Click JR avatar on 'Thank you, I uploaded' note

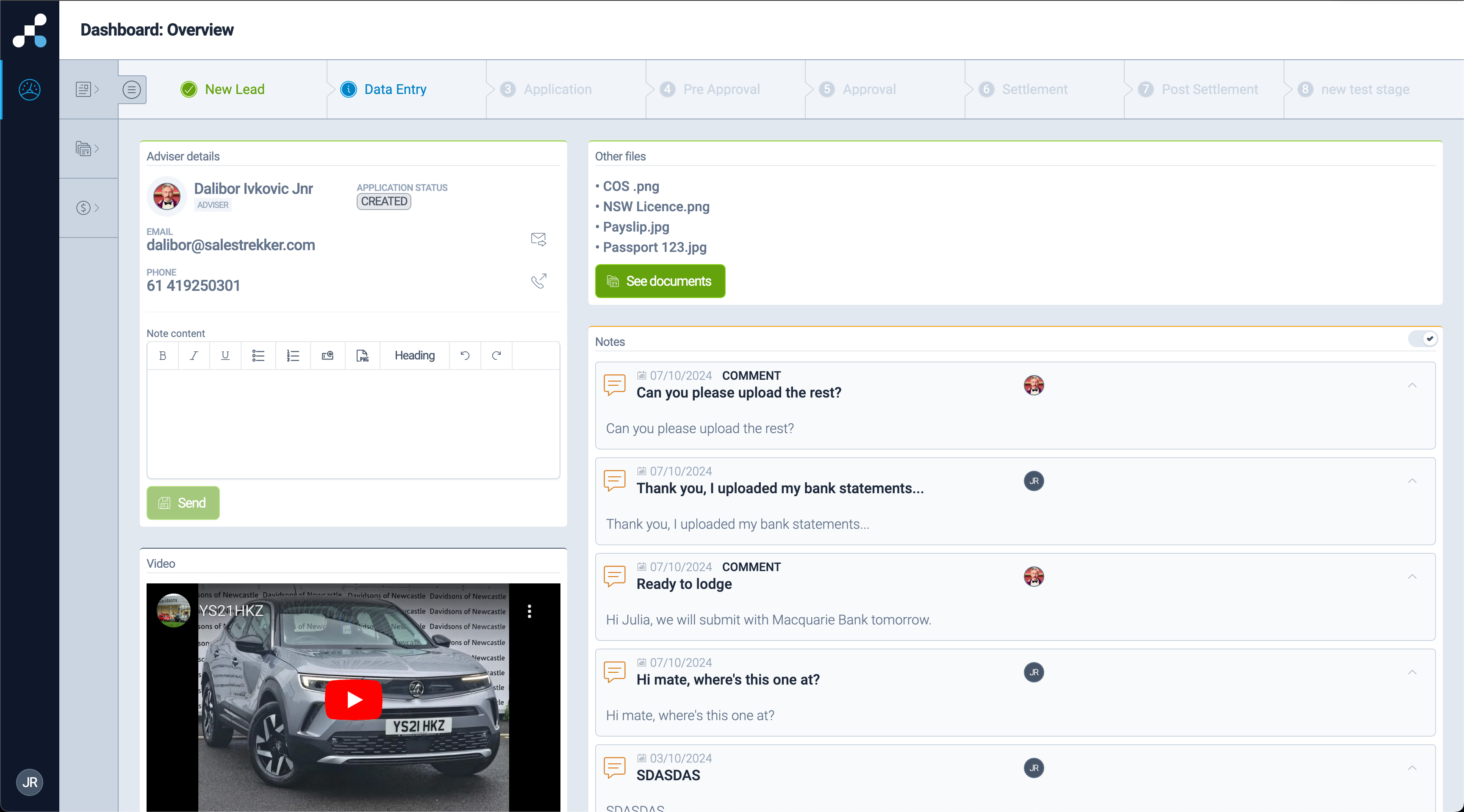click(1034, 481)
